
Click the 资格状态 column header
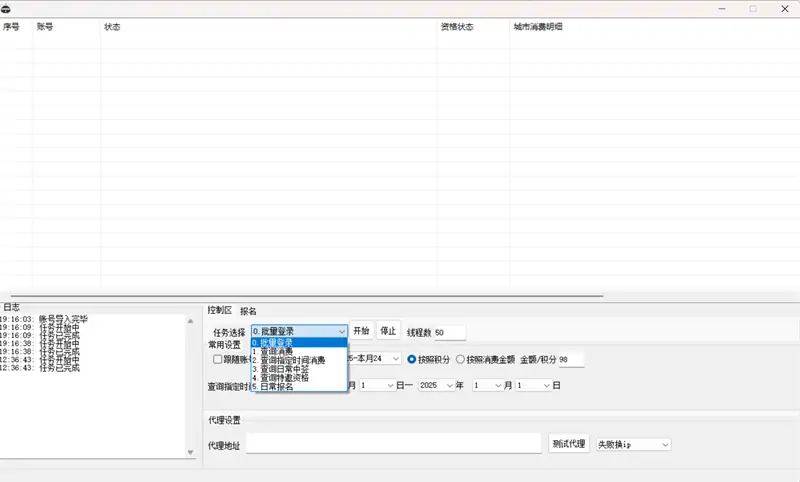coord(457,27)
